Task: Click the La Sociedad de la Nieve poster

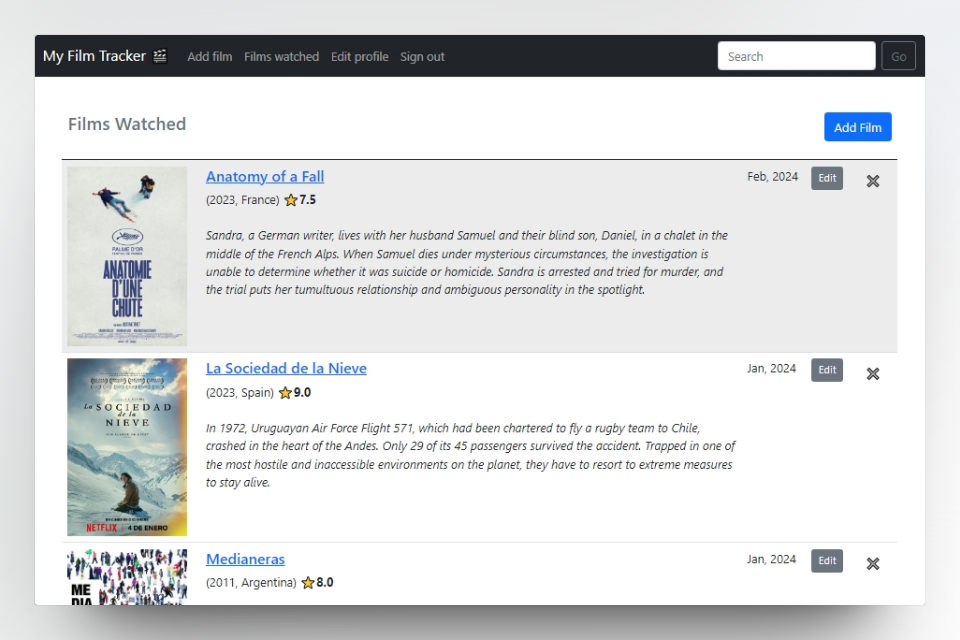Action: tap(127, 447)
